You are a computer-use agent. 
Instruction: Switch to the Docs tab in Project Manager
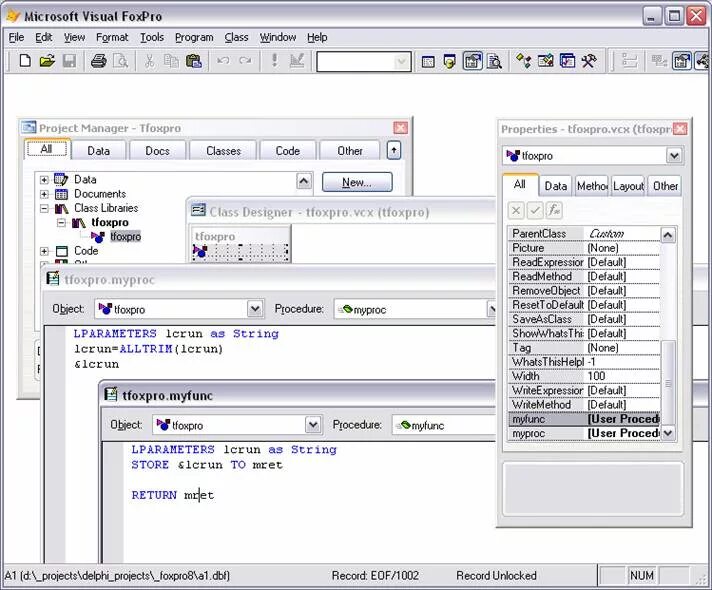click(157, 151)
